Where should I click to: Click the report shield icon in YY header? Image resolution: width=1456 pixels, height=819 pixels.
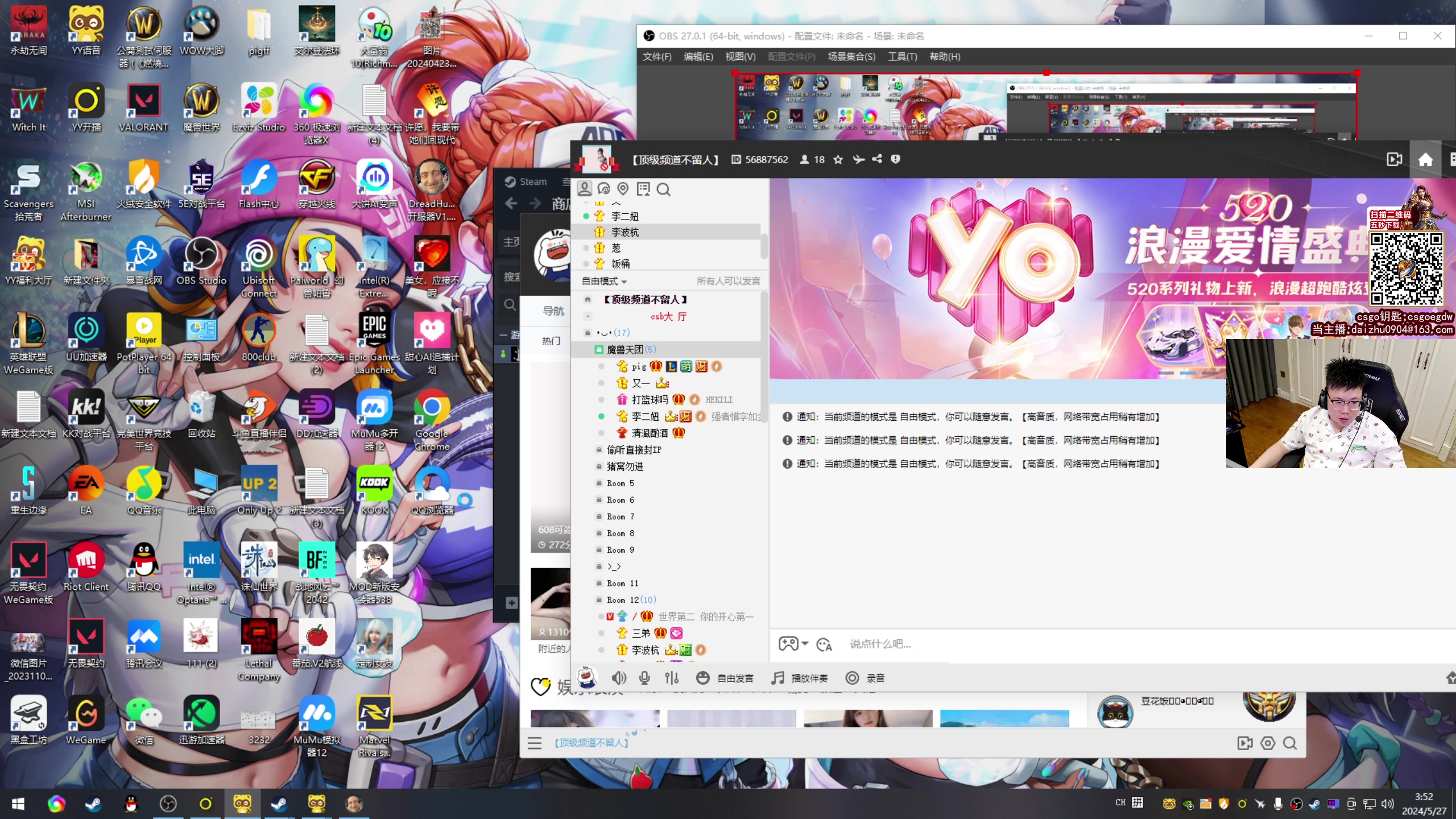(895, 159)
